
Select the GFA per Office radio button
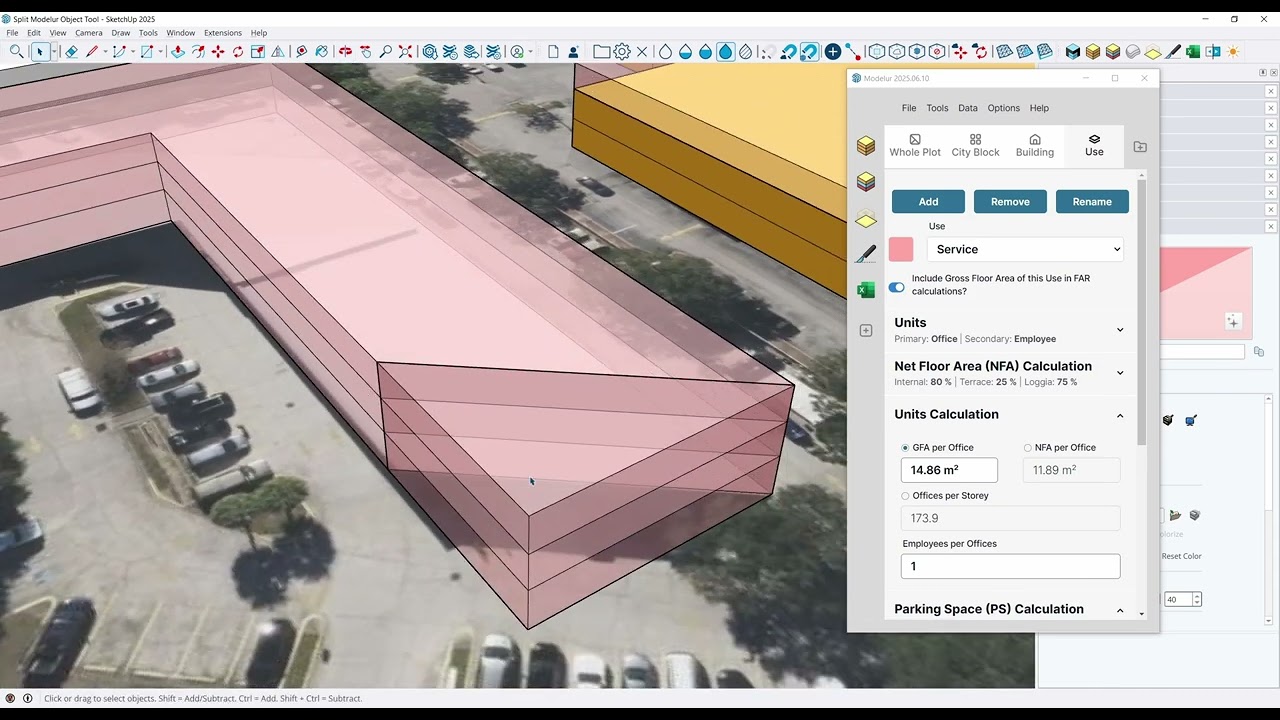[905, 448]
